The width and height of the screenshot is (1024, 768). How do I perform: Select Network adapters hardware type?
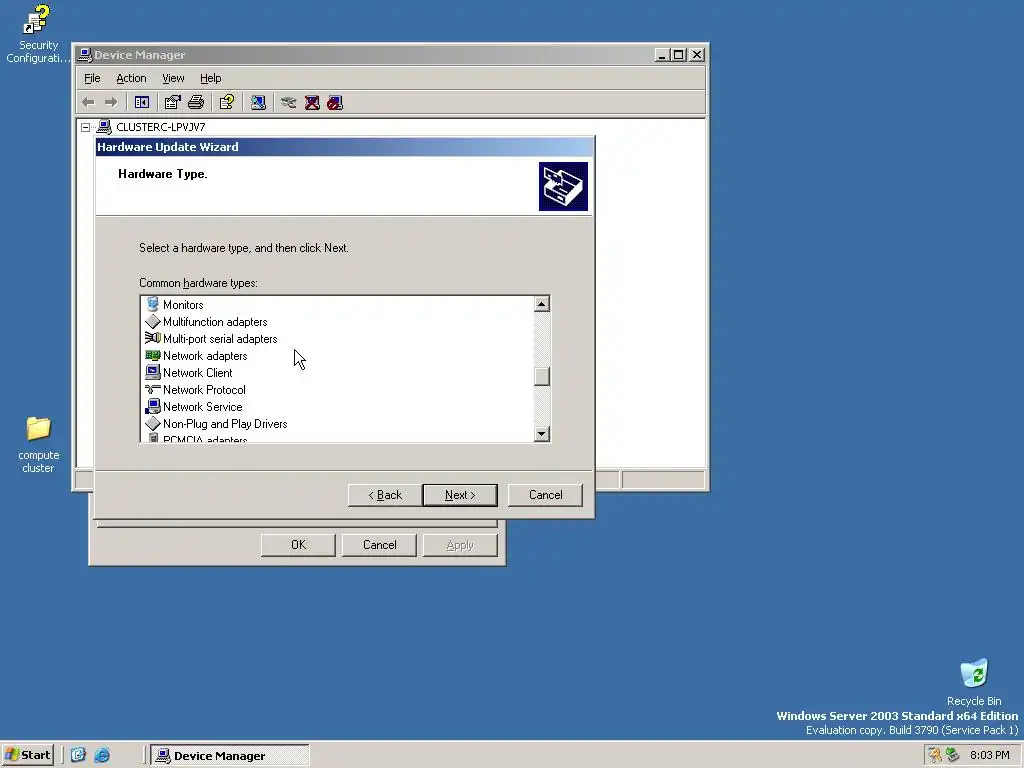(x=205, y=356)
